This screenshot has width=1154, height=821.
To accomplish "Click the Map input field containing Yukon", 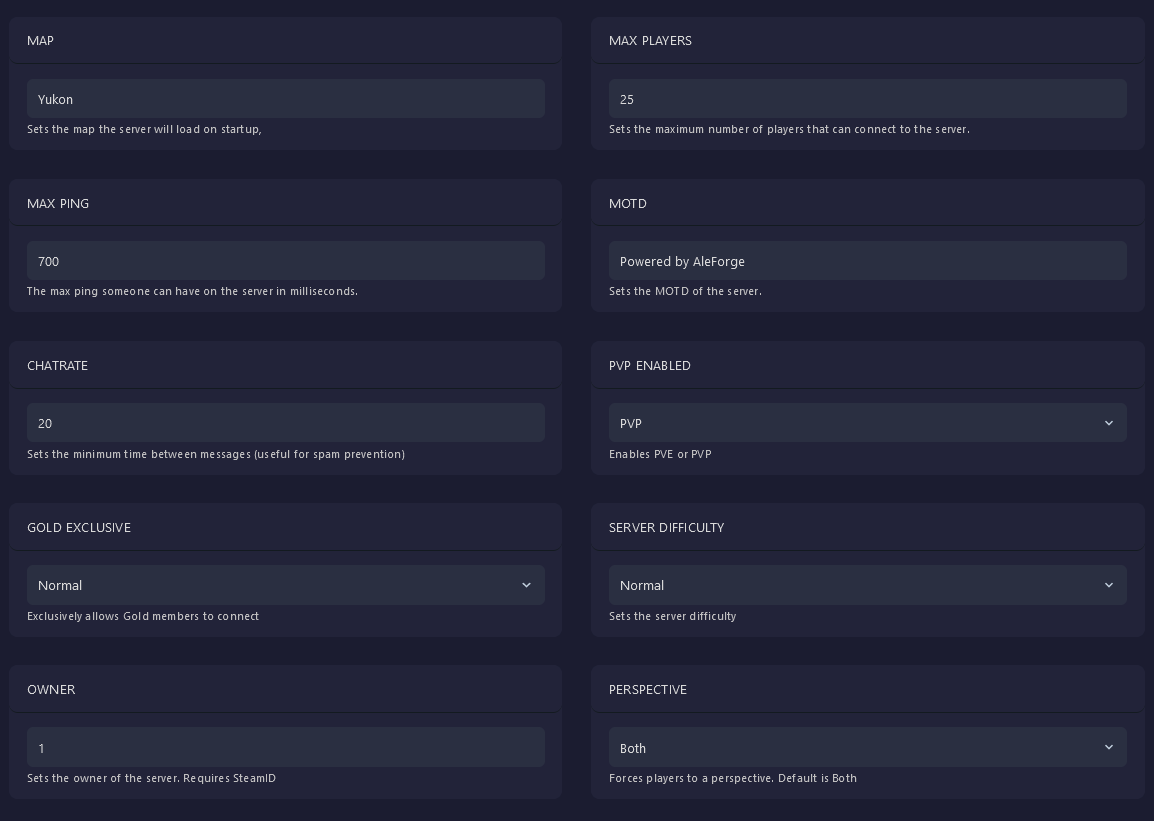I will pyautogui.click(x=285, y=99).
